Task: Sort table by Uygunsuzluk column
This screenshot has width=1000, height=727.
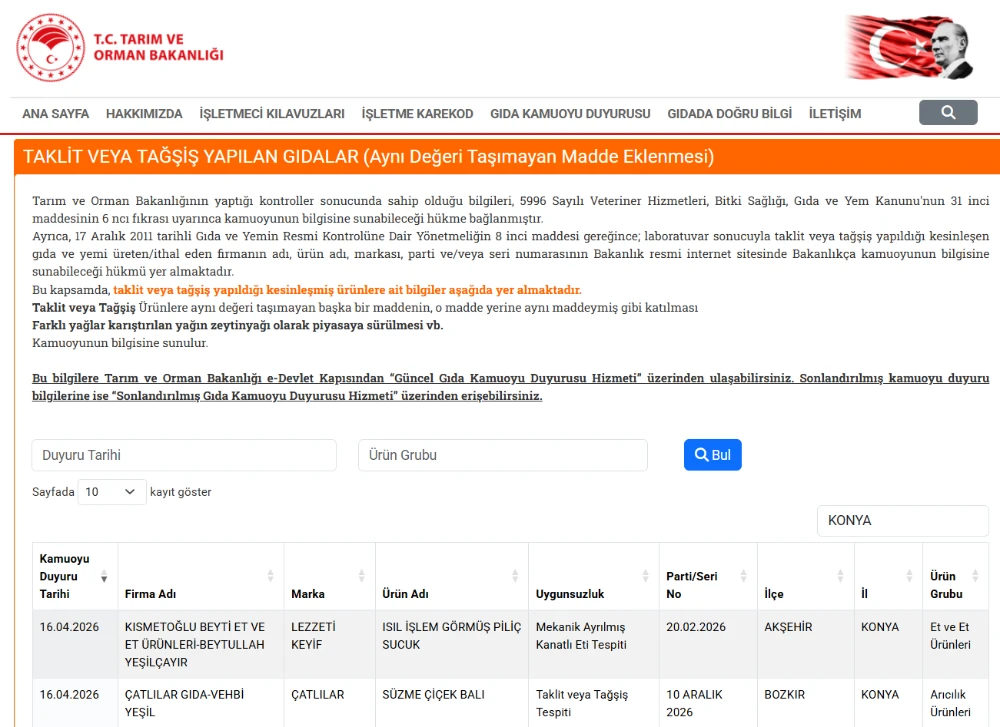Action: pos(645,577)
